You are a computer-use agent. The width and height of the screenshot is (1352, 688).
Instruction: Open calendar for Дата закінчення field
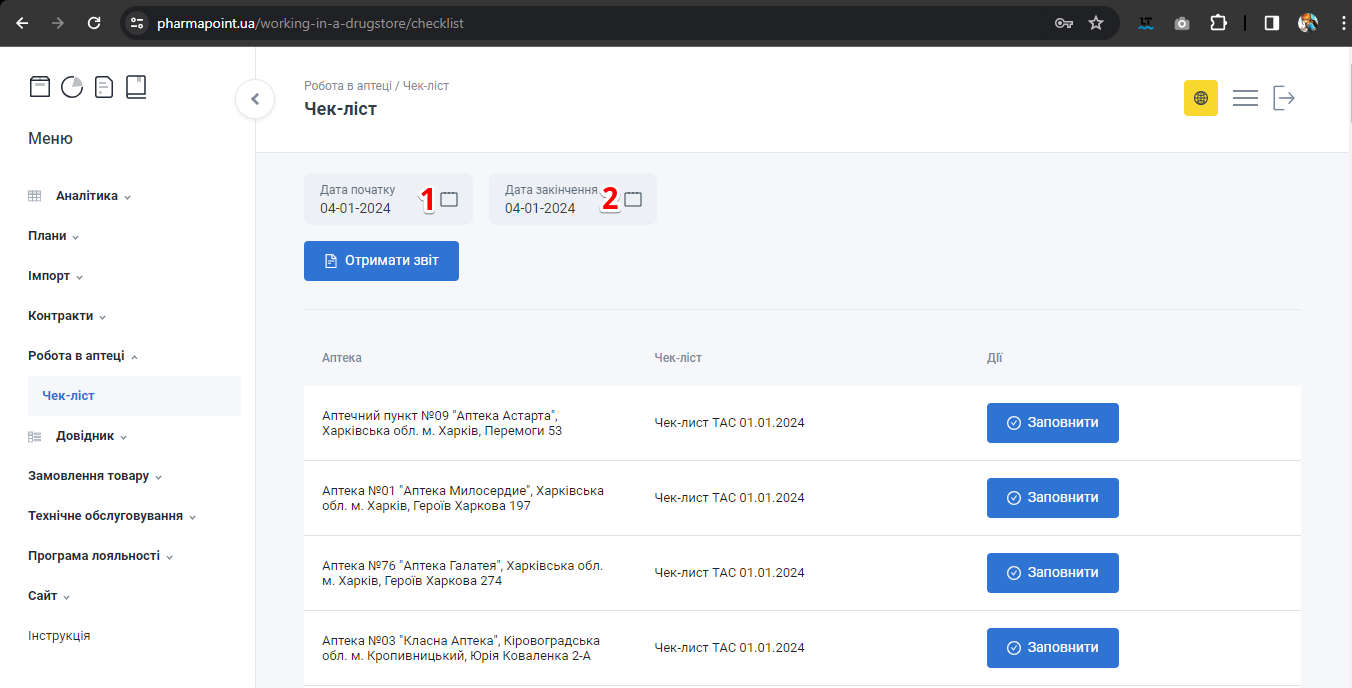633,199
